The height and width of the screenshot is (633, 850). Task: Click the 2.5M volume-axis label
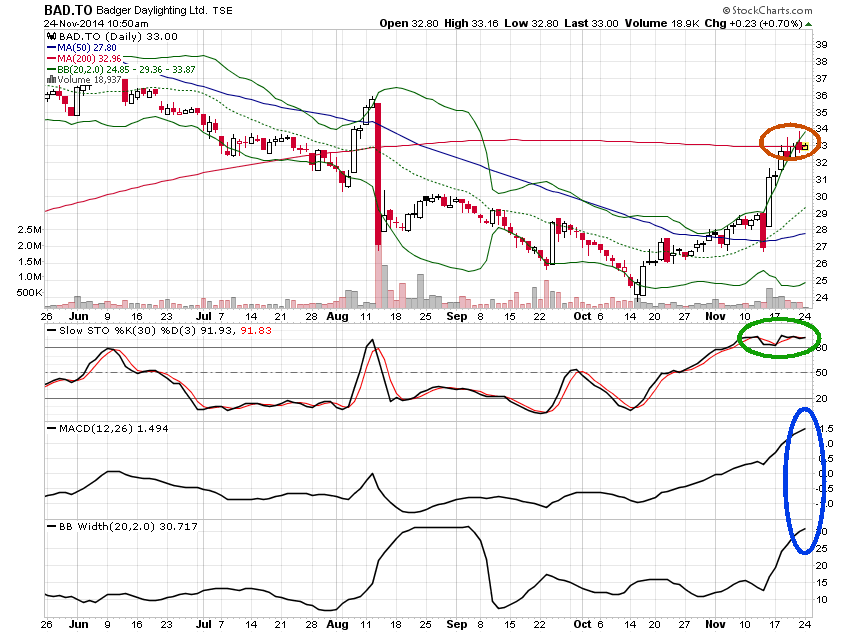coord(29,230)
